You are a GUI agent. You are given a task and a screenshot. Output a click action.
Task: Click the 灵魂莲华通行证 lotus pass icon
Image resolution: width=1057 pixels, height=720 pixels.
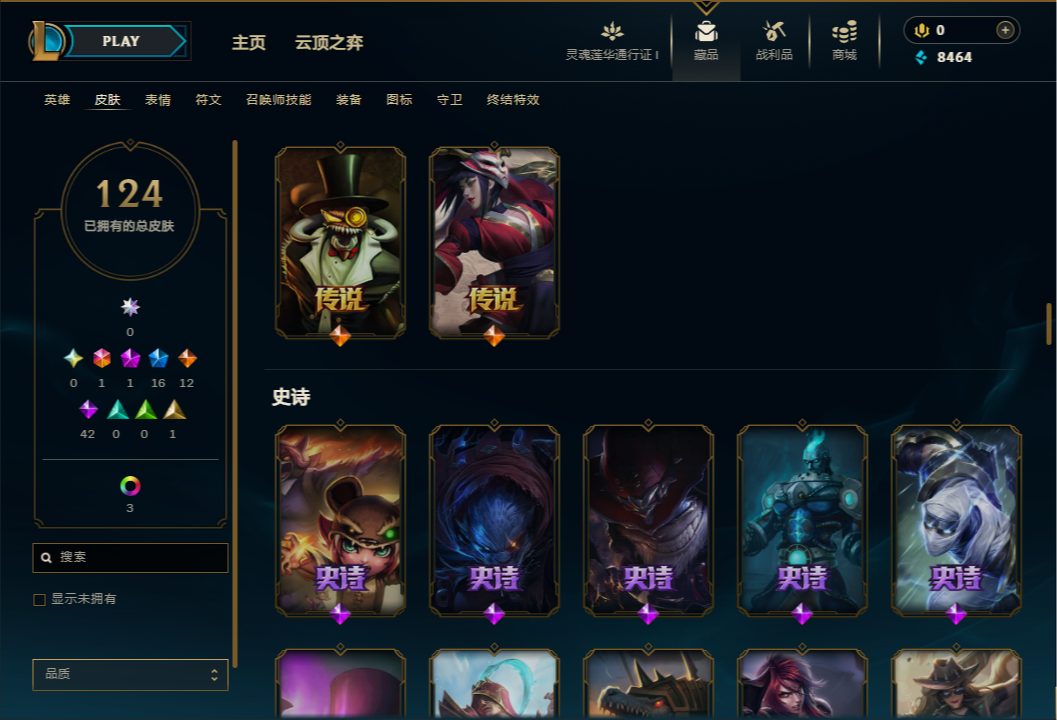[612, 31]
